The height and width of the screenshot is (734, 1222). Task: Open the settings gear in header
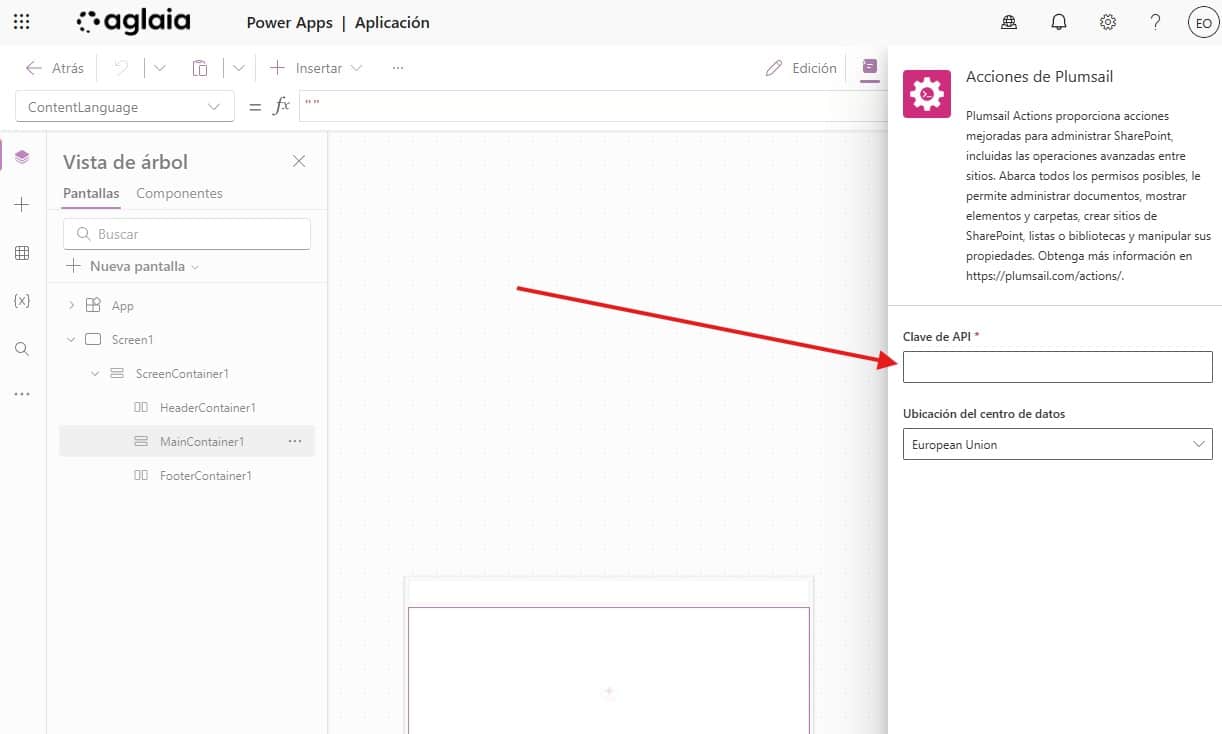1108,22
